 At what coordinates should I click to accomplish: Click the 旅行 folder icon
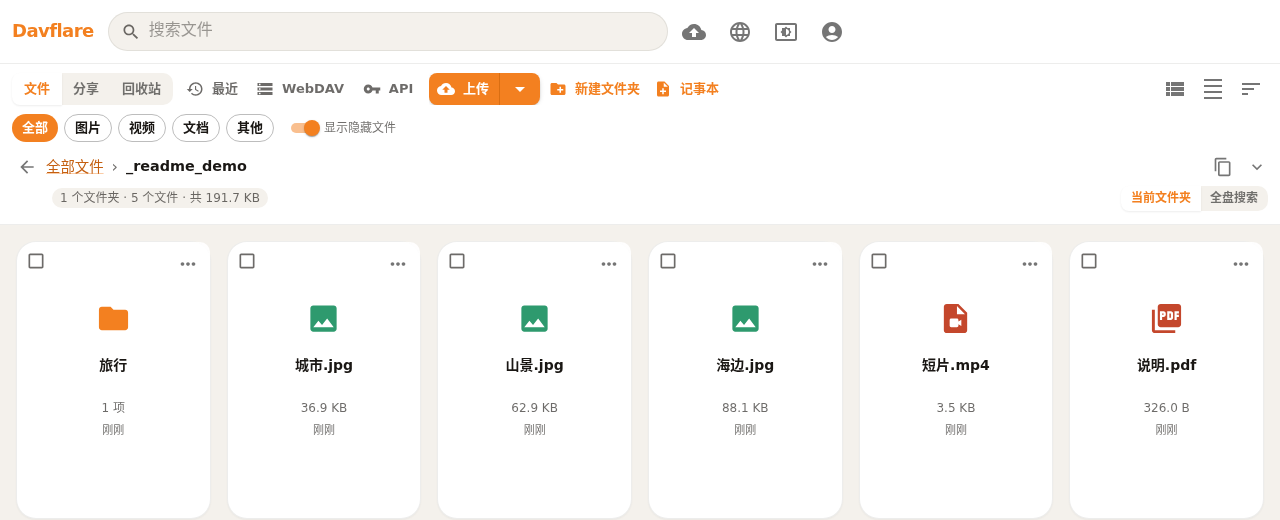[x=113, y=319]
